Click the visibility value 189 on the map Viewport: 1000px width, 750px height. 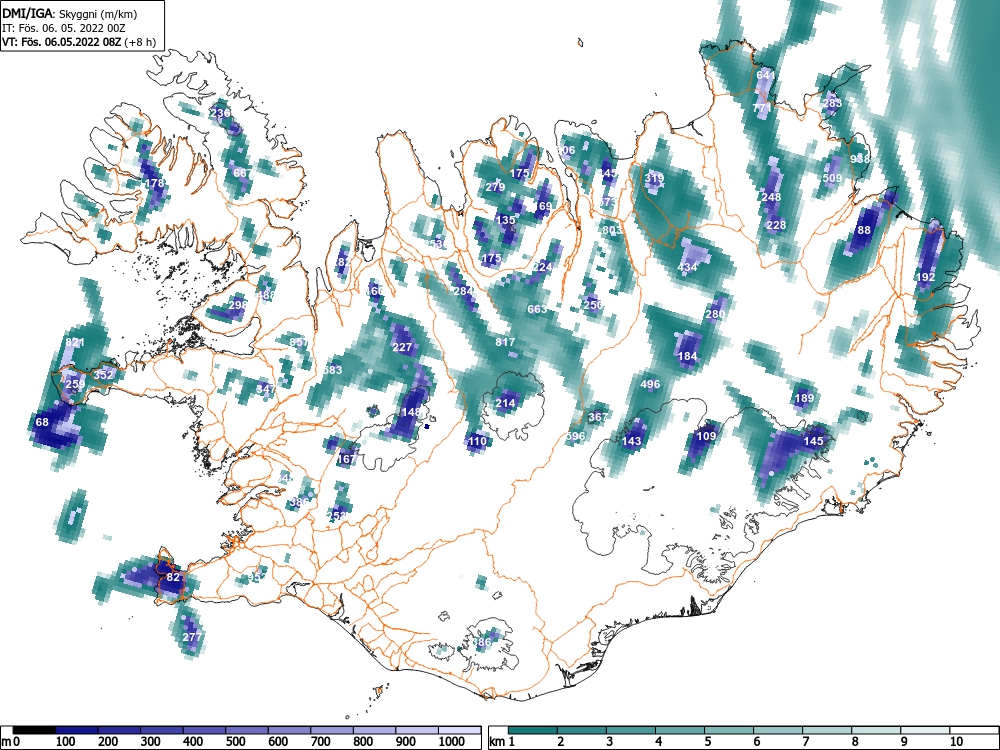click(804, 399)
